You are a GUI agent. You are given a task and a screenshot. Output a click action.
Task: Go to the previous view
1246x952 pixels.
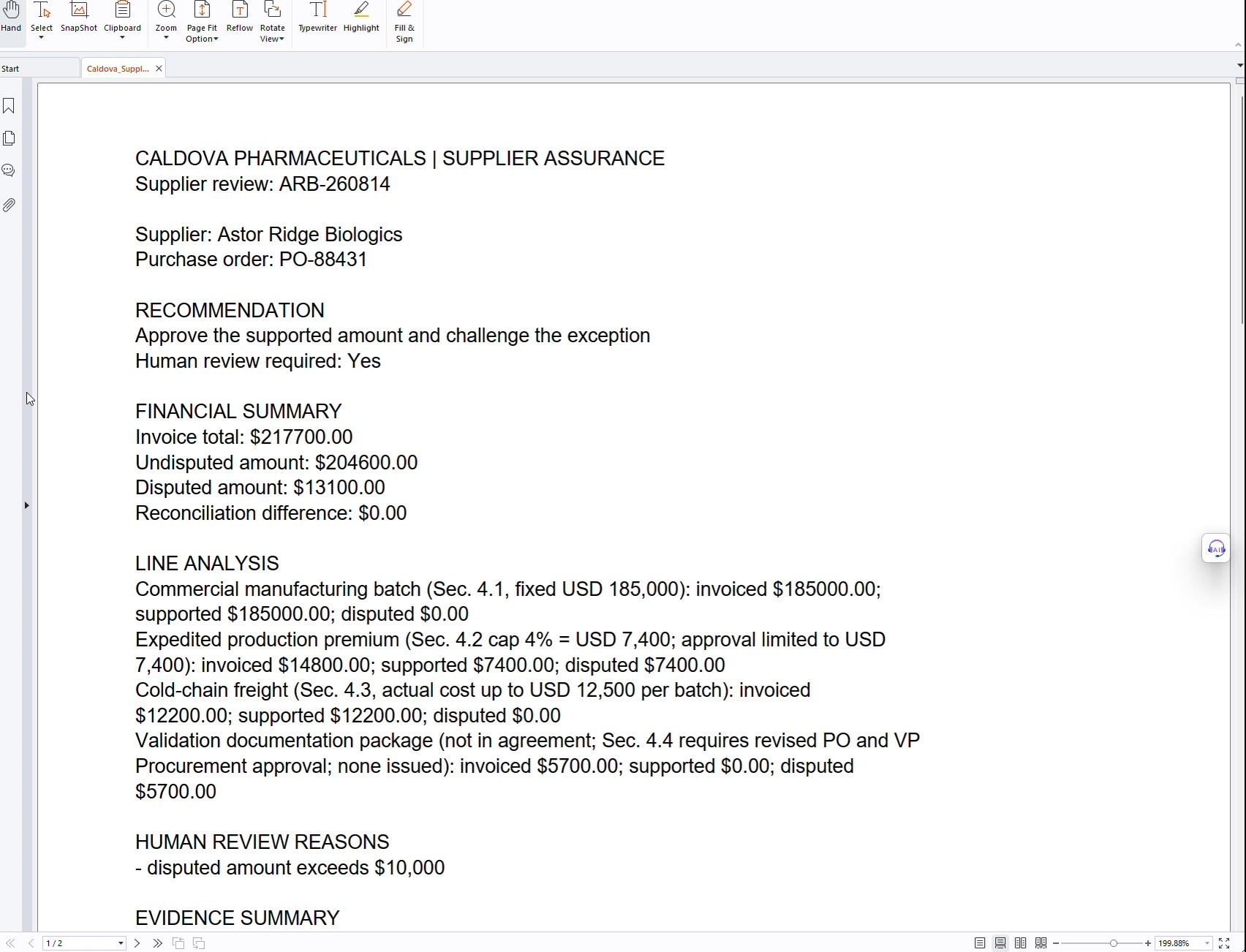[x=178, y=943]
